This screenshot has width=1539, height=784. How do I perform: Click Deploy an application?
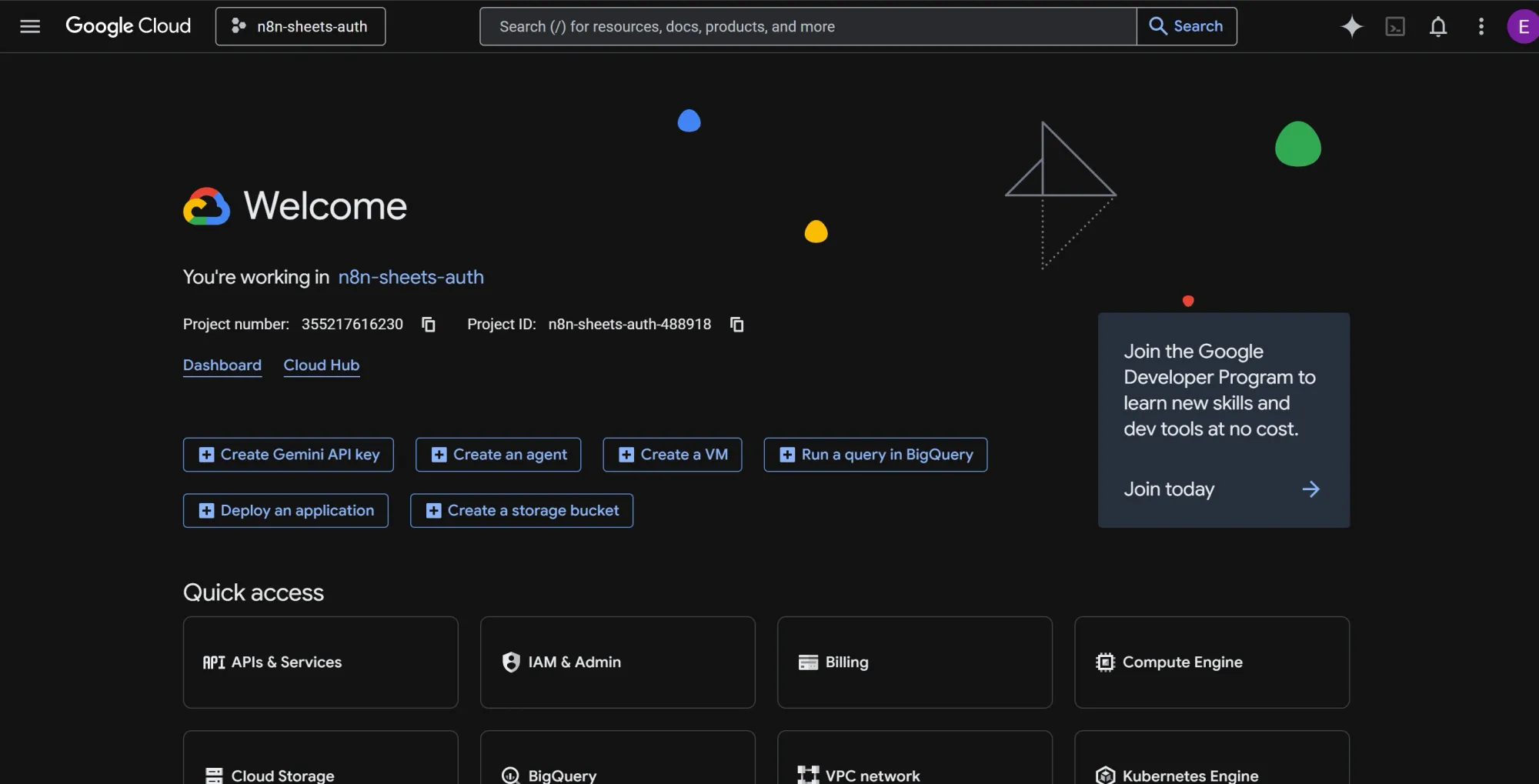(x=285, y=511)
